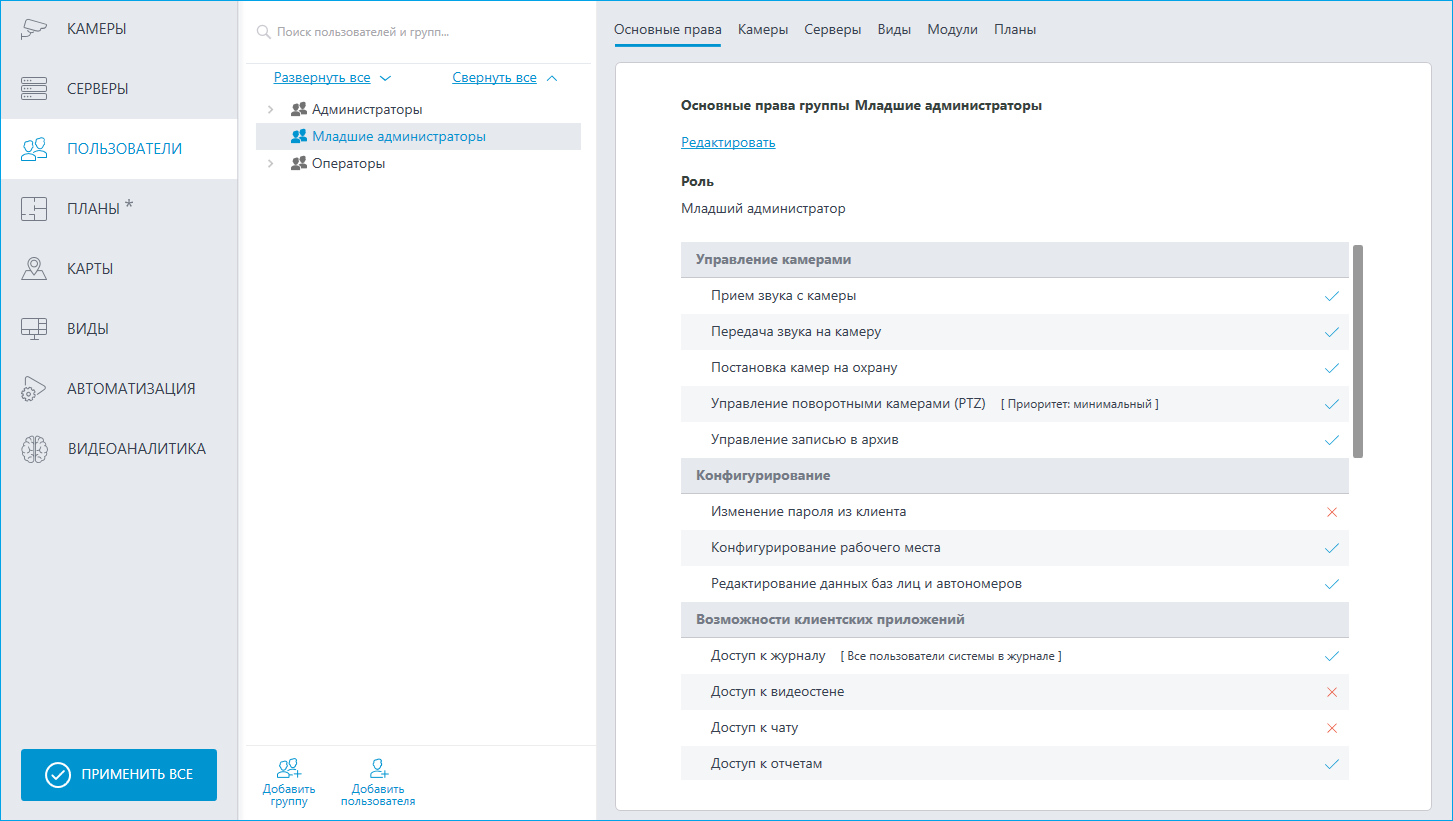Switch to the Камеры tab
Screen dimensions: 1453x821
tap(763, 30)
